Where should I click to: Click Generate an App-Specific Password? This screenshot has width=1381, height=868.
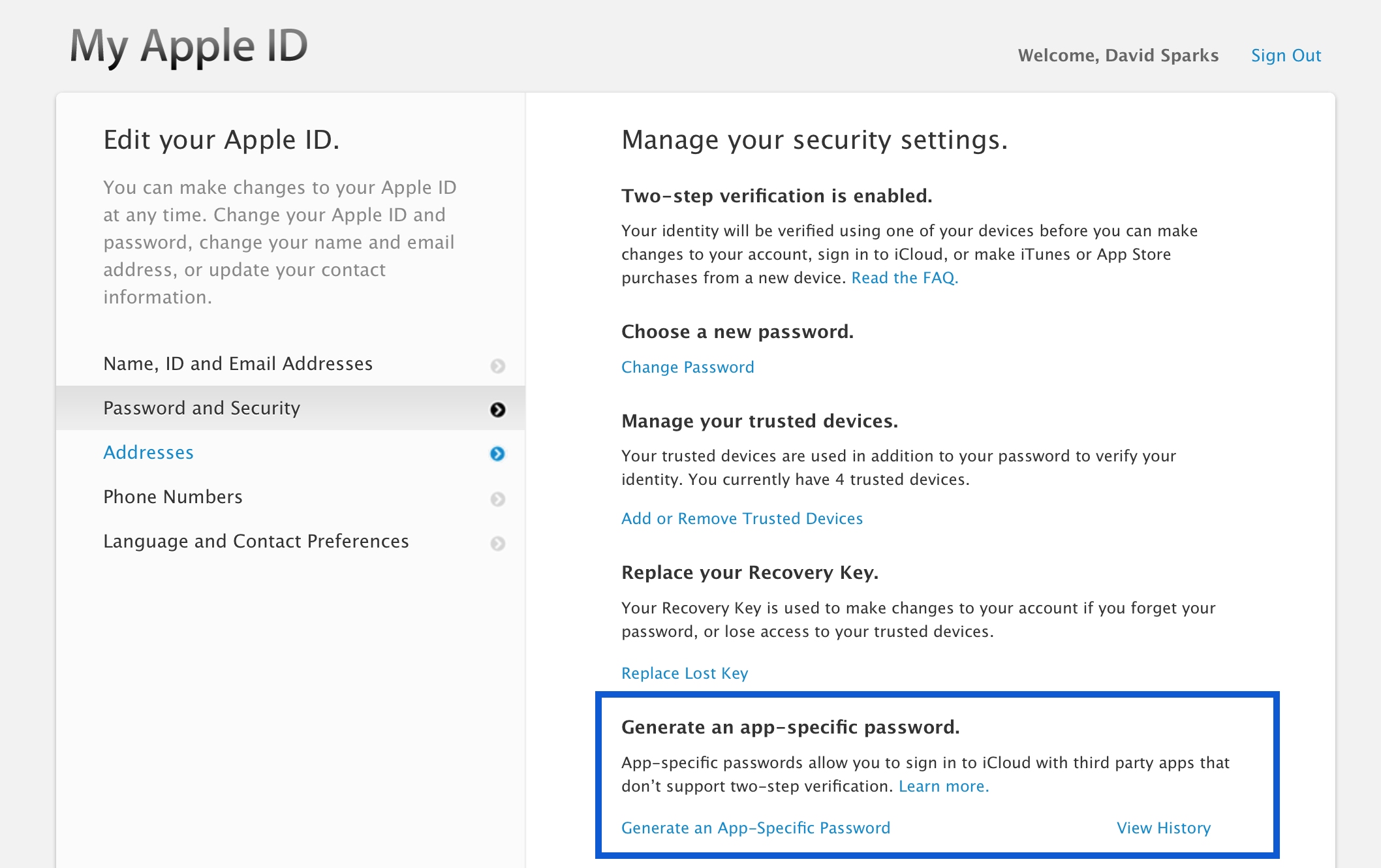pos(756,828)
